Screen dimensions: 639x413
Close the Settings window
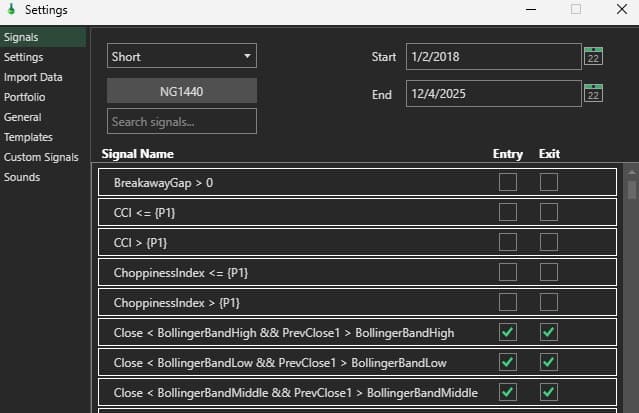tap(622, 9)
